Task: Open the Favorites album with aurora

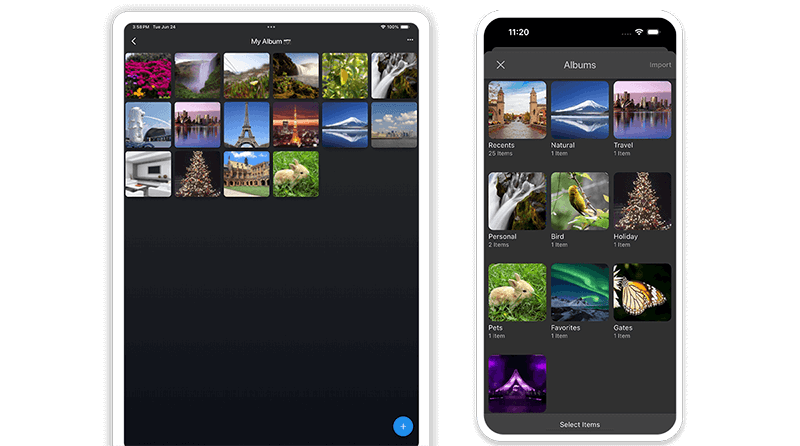Action: tap(579, 292)
